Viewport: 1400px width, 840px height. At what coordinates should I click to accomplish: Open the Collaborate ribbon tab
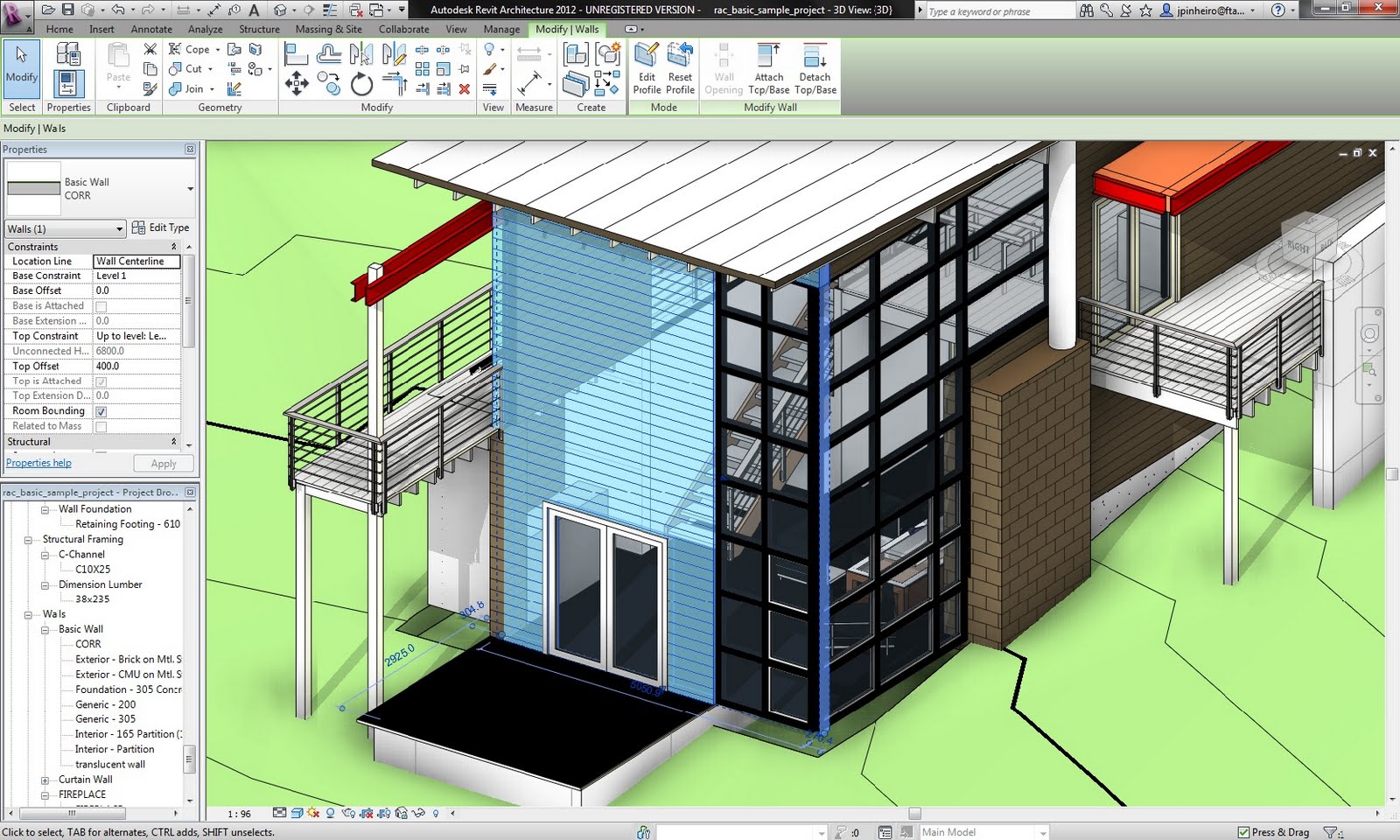[x=403, y=29]
